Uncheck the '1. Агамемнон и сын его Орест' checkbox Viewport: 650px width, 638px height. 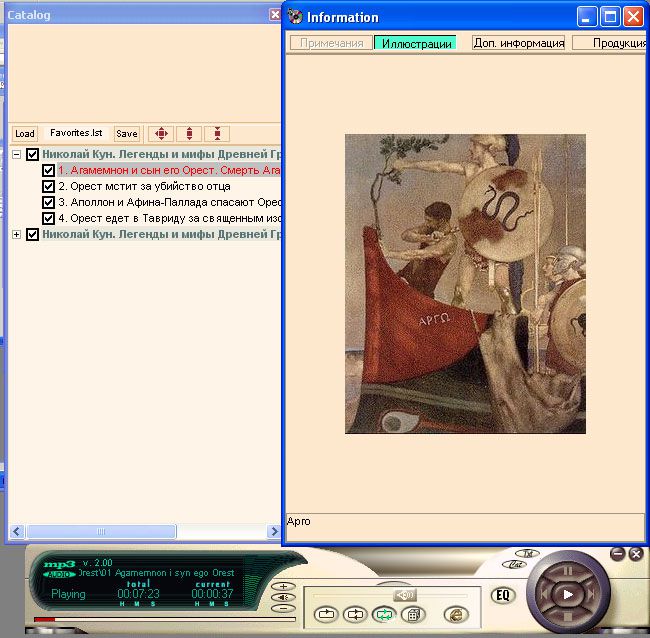[x=48, y=171]
